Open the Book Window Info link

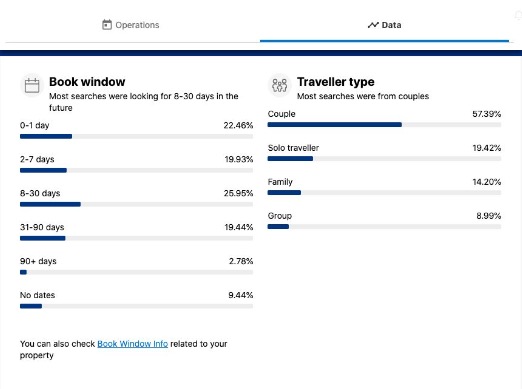coord(132,344)
